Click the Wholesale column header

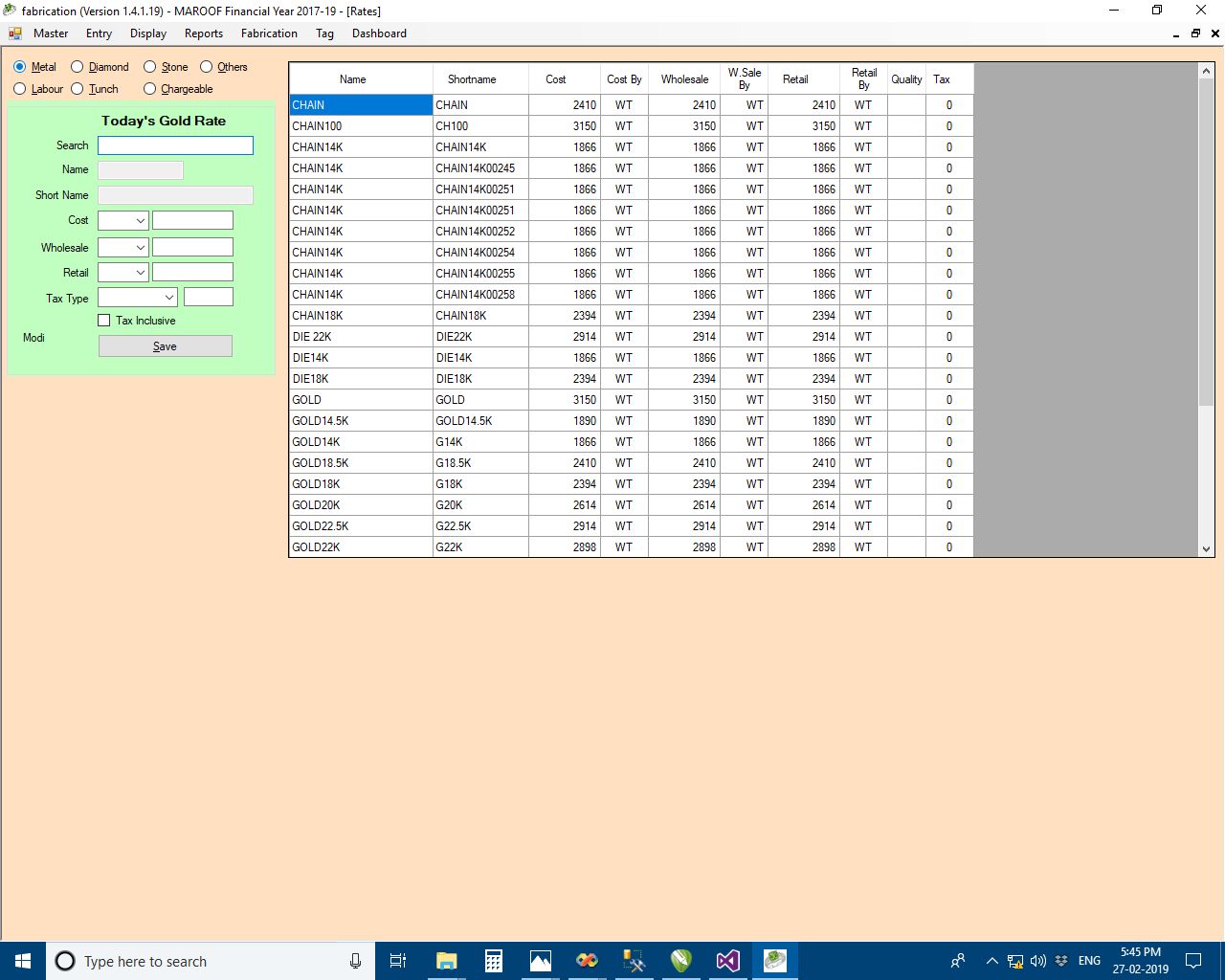684,79
